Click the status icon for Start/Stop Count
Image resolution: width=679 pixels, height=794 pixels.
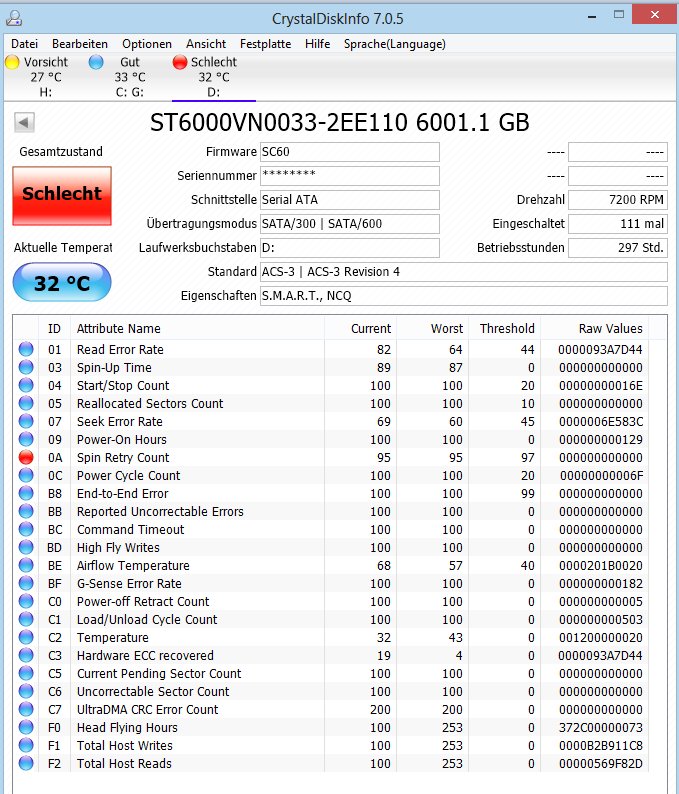(x=26, y=385)
